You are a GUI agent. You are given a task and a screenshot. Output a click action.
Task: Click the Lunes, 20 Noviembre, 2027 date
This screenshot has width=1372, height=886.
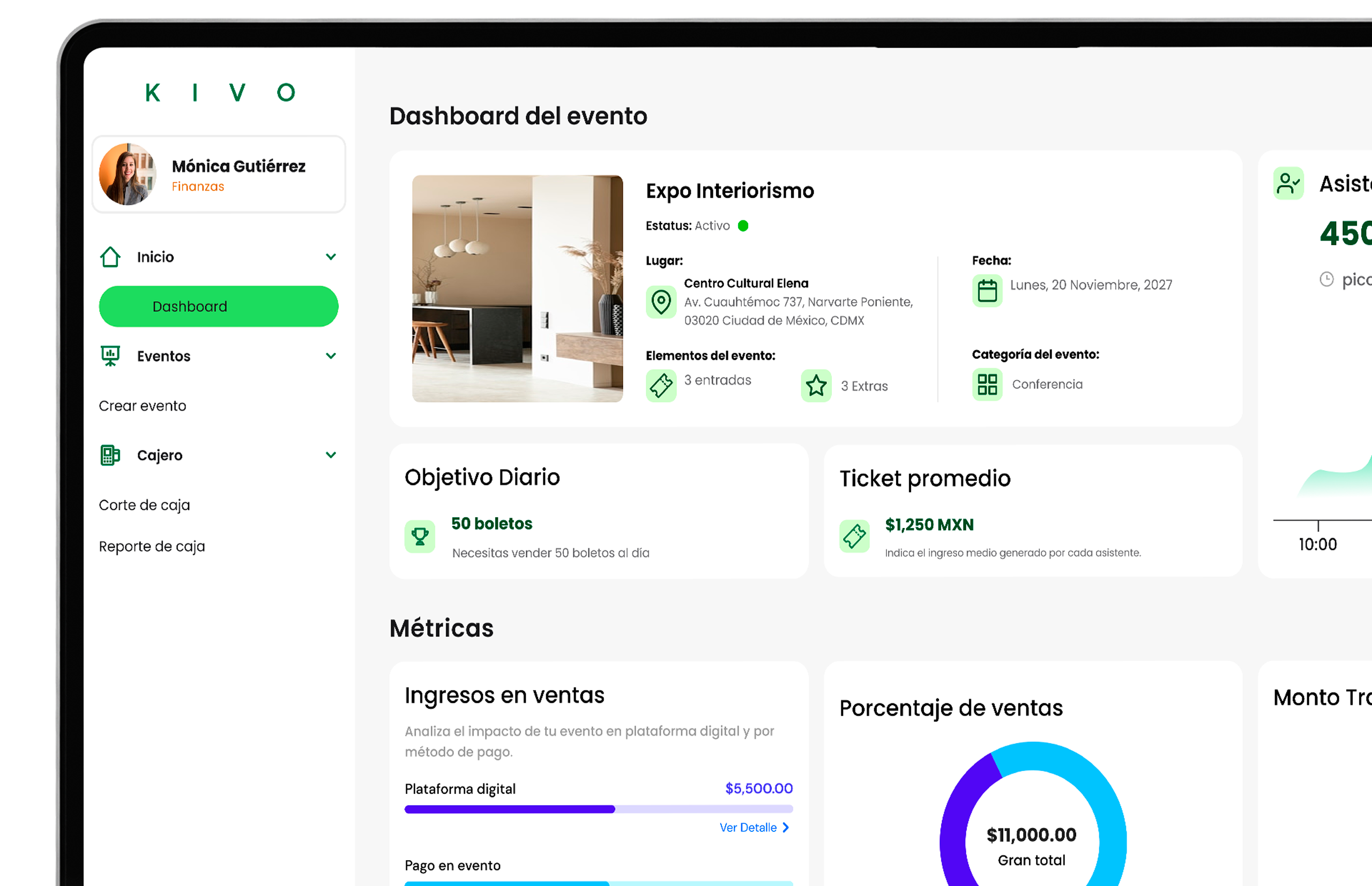(x=1091, y=285)
